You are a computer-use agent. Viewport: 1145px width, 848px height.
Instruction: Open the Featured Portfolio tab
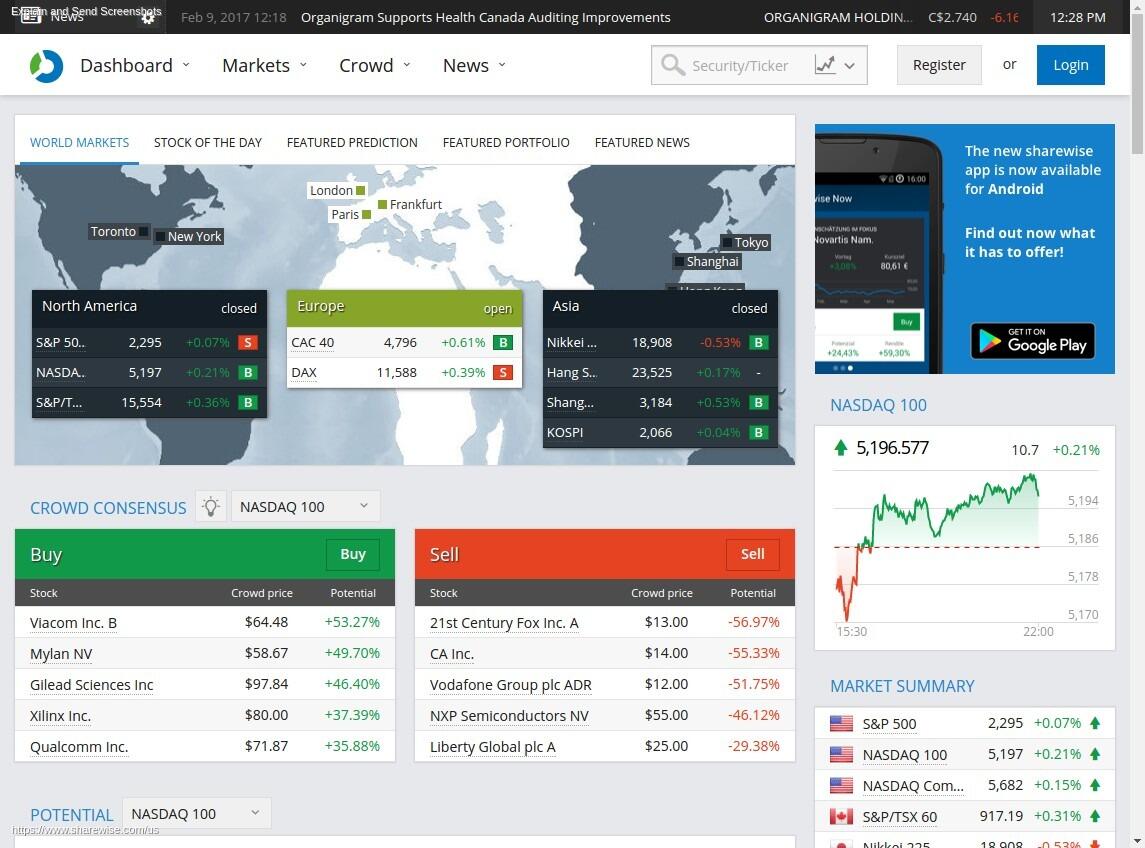click(506, 142)
